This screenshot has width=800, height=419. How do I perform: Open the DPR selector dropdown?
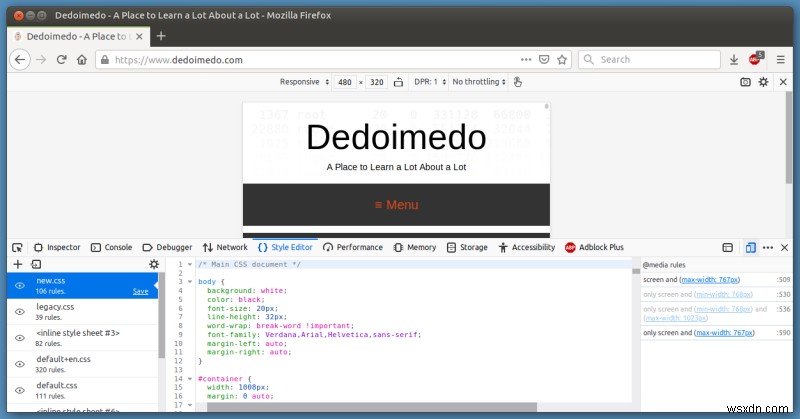[x=430, y=82]
